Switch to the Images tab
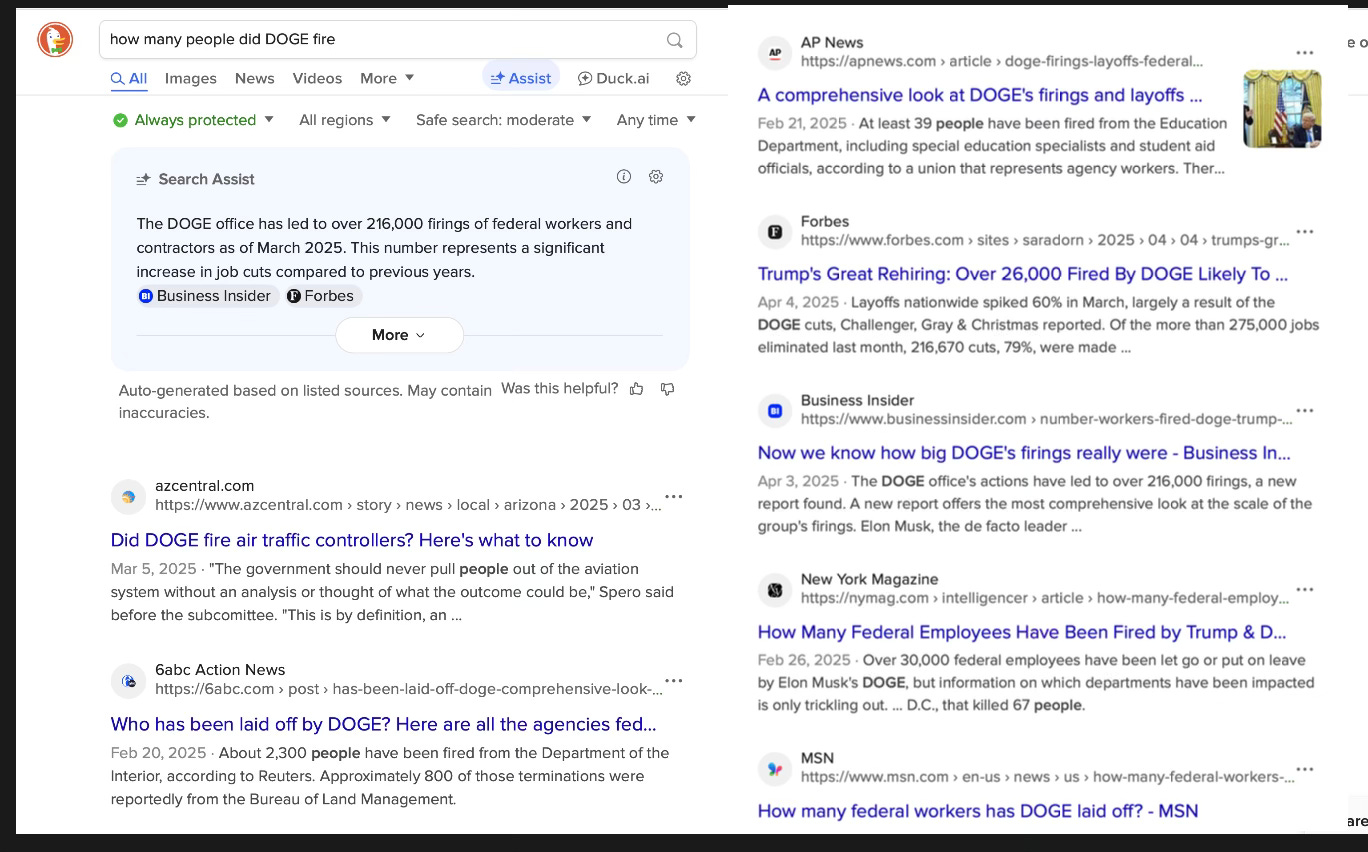Screen dimensions: 1368x852 point(190,78)
